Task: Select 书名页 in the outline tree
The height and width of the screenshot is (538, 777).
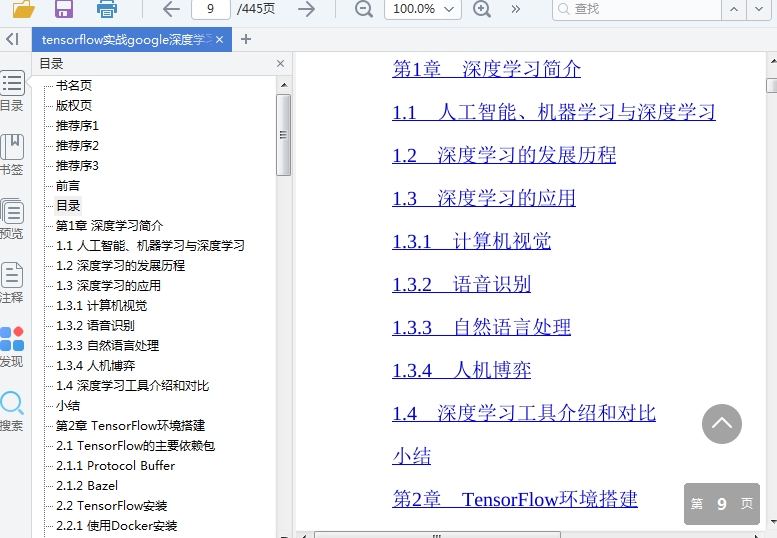Action: click(74, 86)
